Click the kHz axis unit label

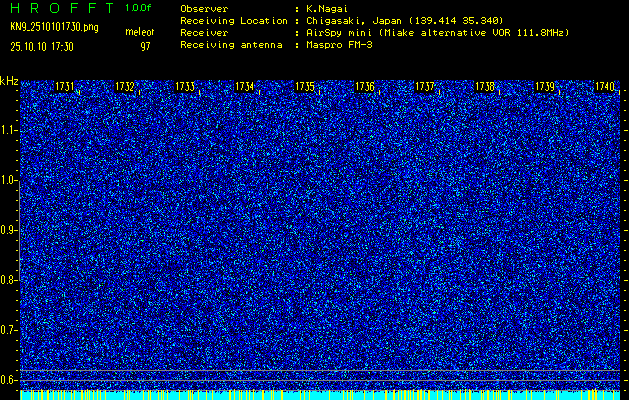click(x=9, y=80)
